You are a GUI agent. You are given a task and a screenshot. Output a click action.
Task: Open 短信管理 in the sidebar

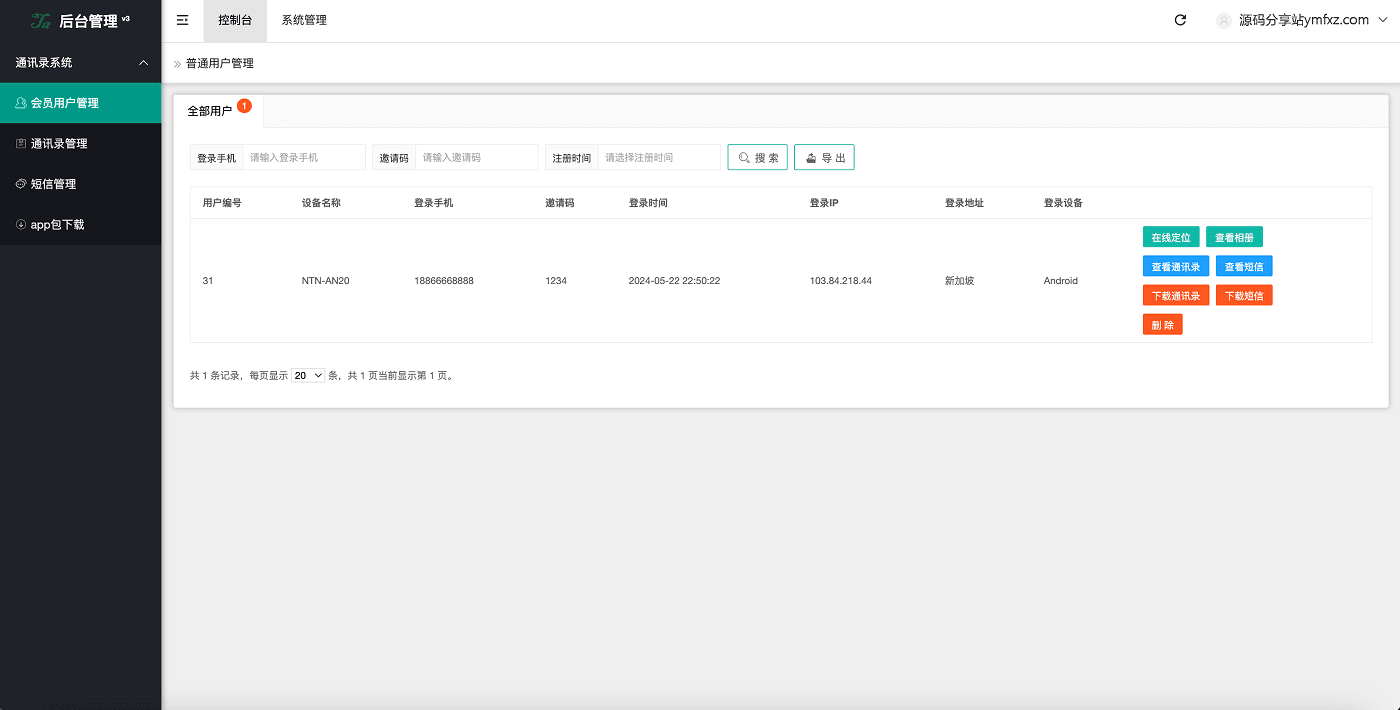(x=80, y=184)
